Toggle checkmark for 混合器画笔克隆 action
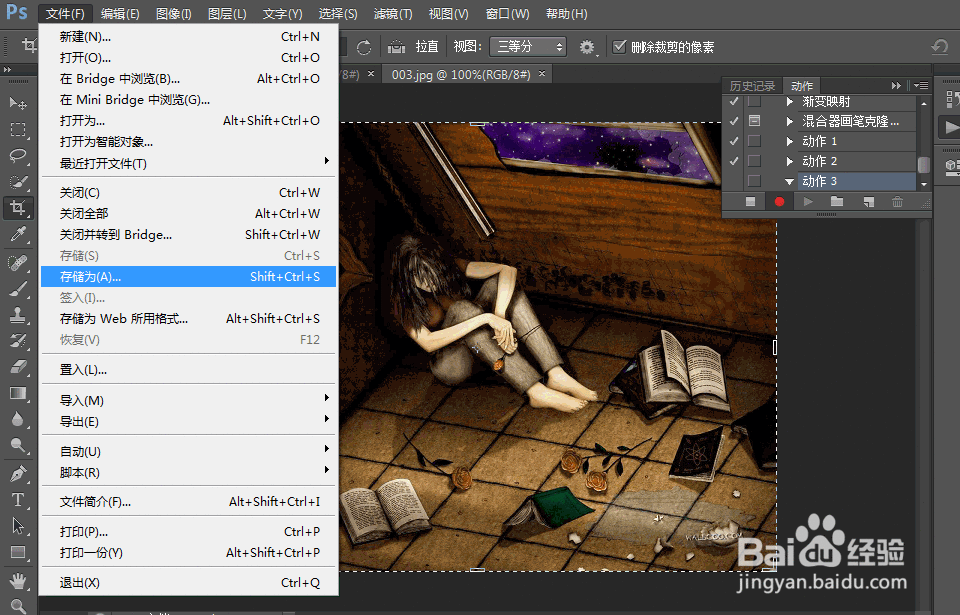The height and width of the screenshot is (615, 960). tap(733, 121)
